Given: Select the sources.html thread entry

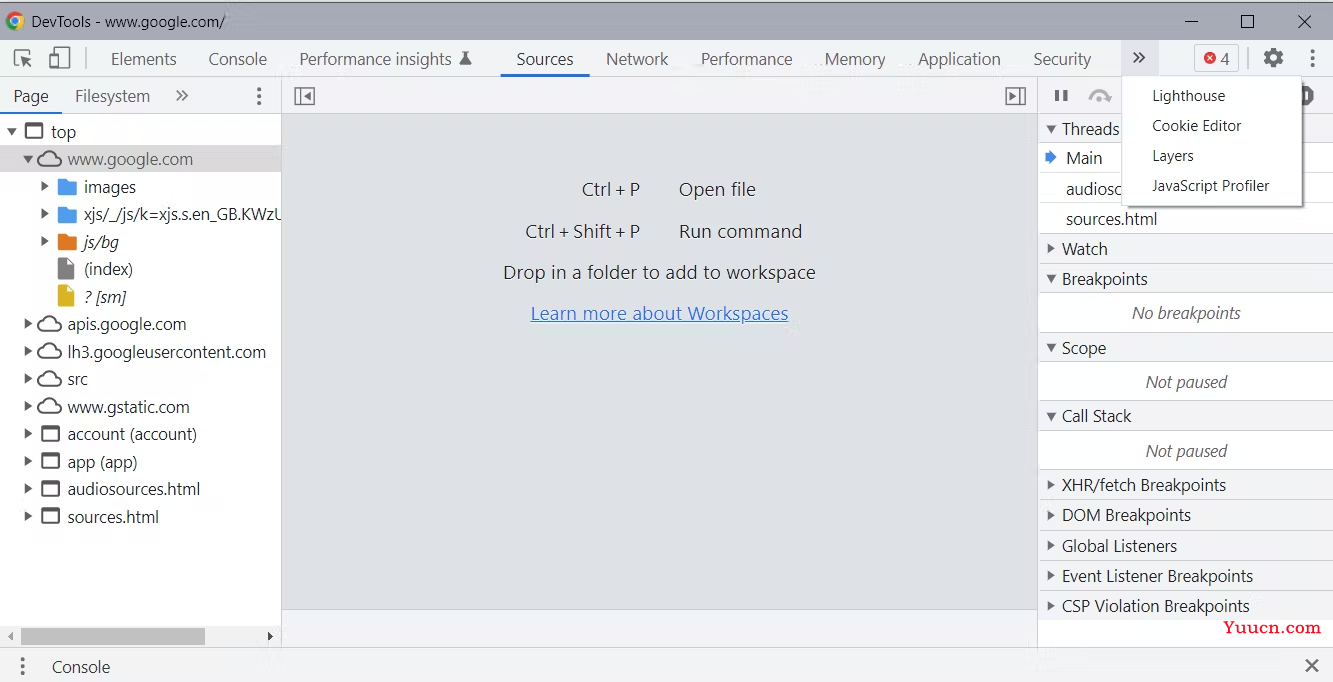Looking at the screenshot, I should (1186, 219).
